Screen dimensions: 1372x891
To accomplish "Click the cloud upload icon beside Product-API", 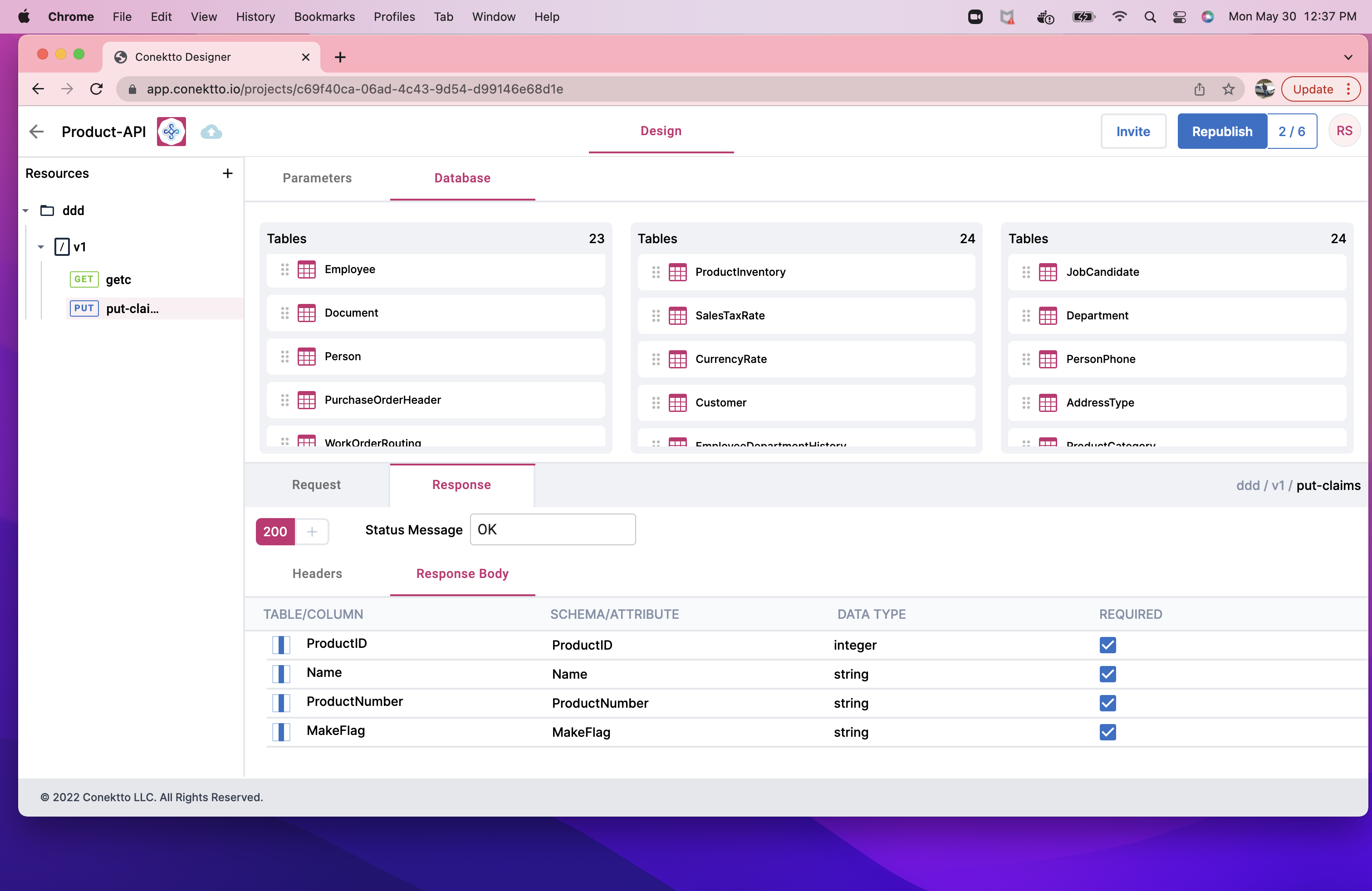I will [x=211, y=132].
